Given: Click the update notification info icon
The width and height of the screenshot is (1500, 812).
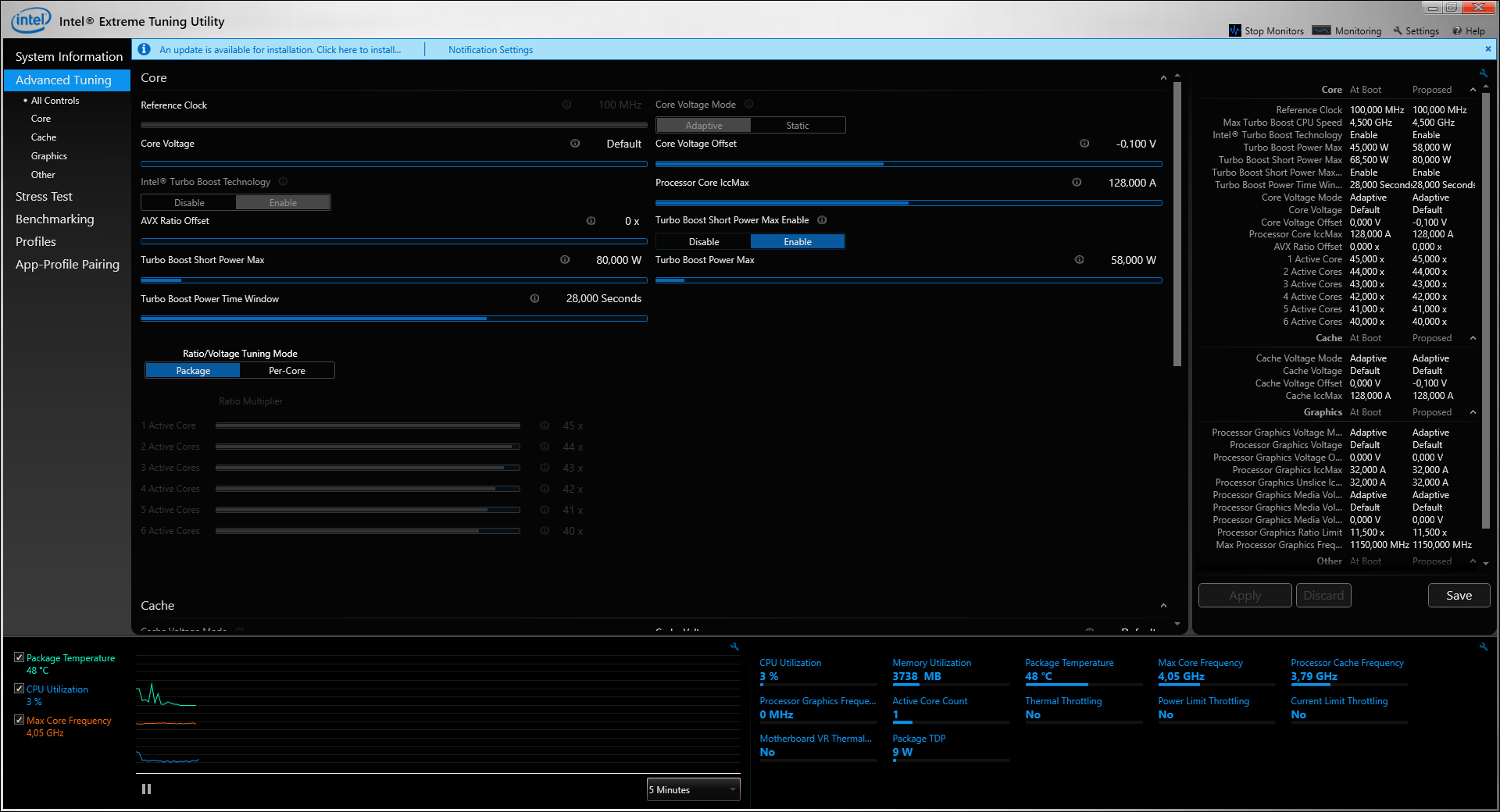Looking at the screenshot, I should tap(144, 49).
